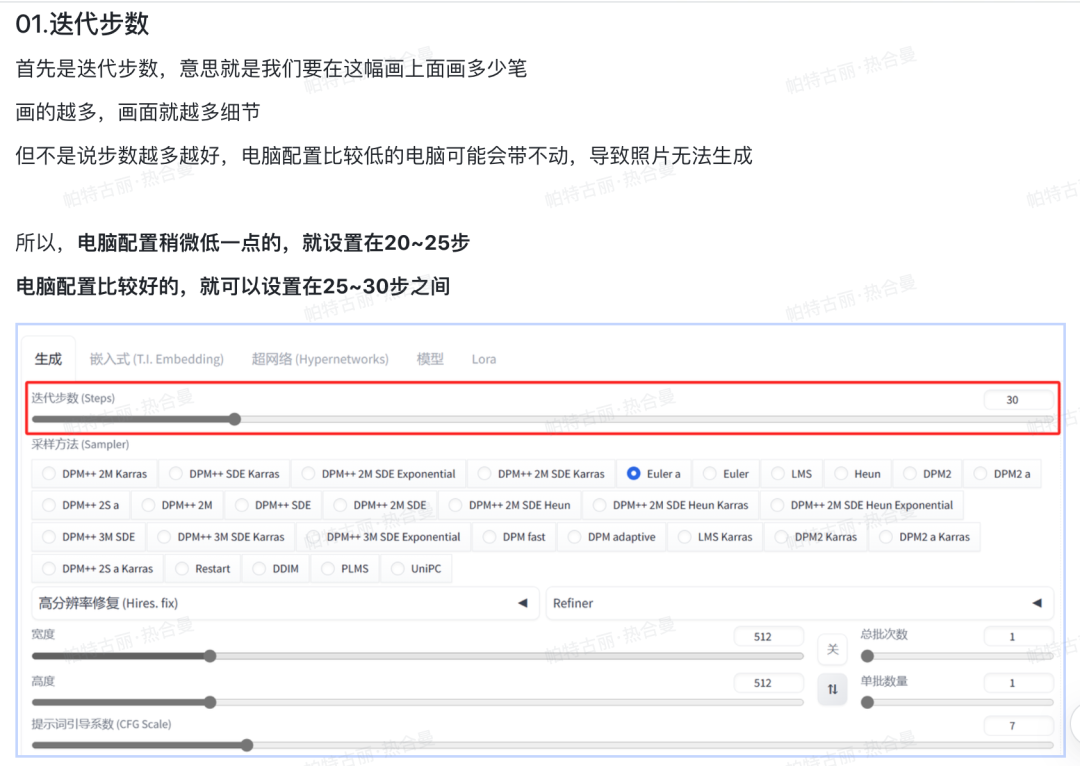
Task: Open the Lora tab
Action: [484, 359]
